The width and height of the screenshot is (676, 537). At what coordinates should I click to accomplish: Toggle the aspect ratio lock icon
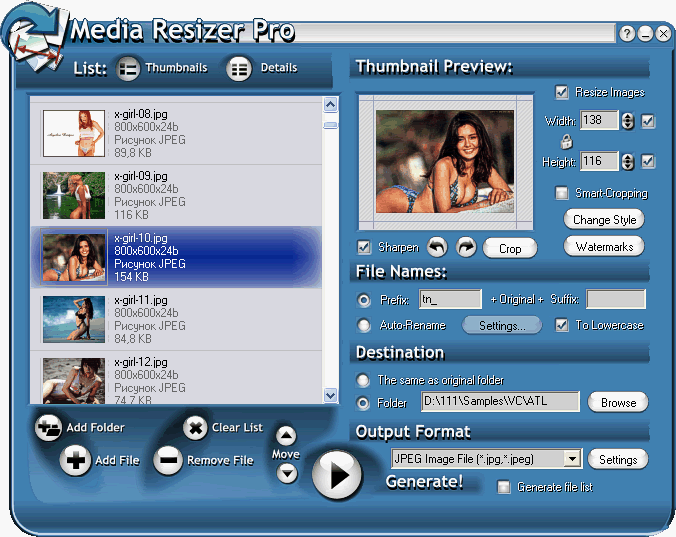(566, 141)
